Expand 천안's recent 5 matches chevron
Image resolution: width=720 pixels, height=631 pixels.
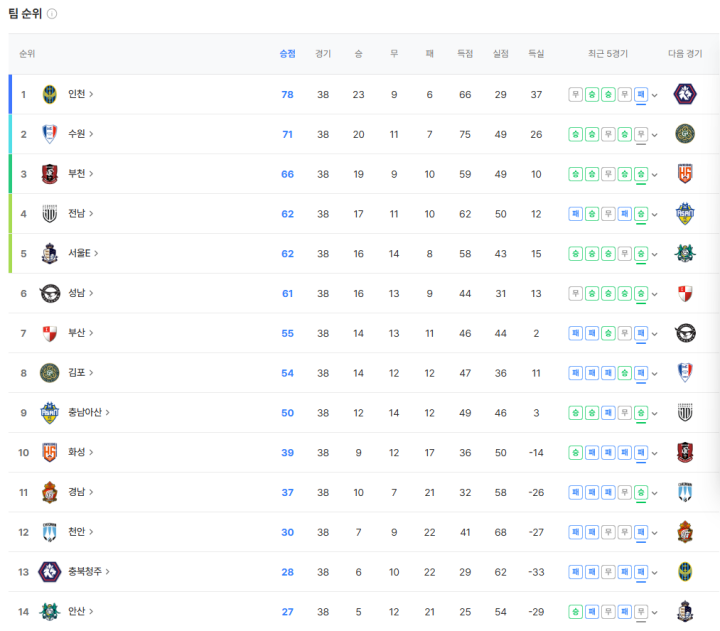pyautogui.click(x=655, y=533)
